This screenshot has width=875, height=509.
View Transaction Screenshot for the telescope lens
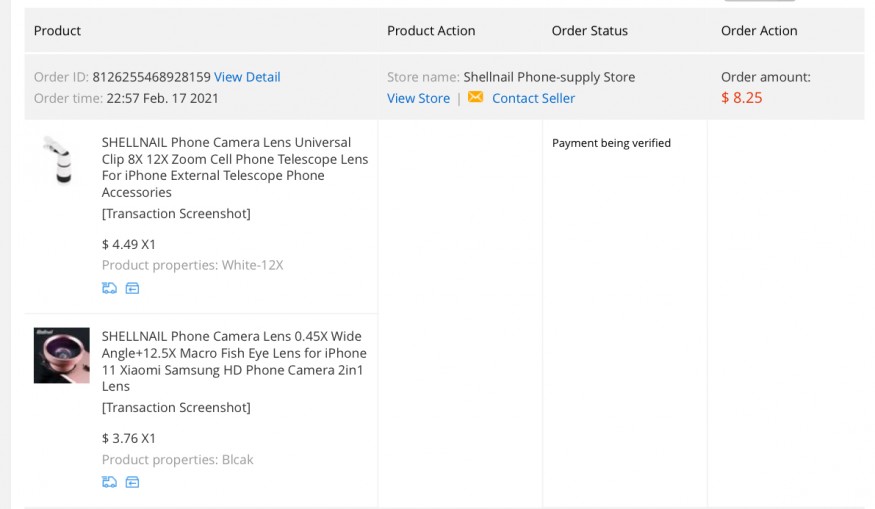[x=176, y=213]
